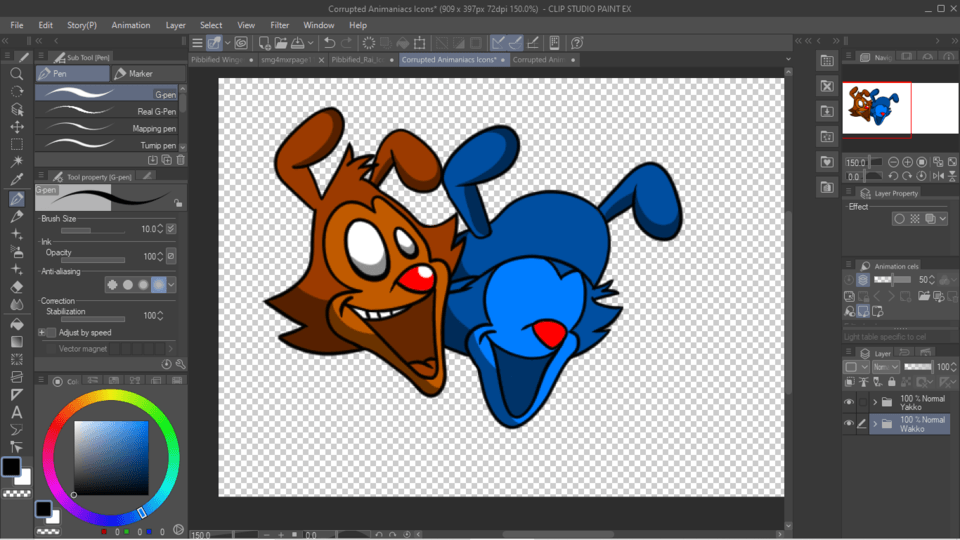Choose the Eyedropper tool

(17, 180)
